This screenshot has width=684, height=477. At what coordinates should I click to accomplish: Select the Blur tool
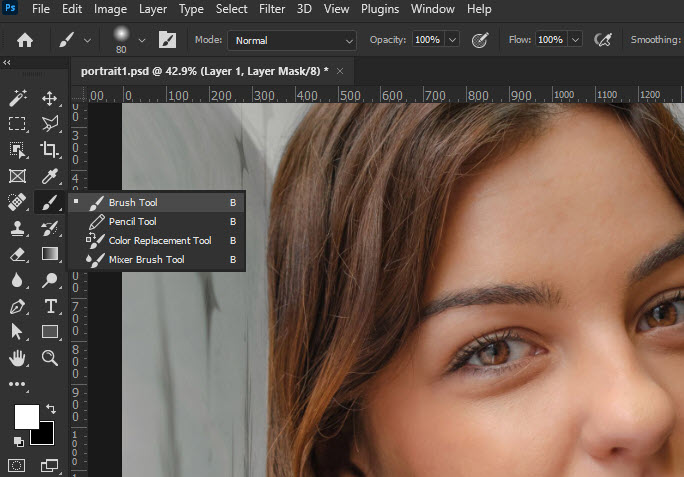pos(17,280)
